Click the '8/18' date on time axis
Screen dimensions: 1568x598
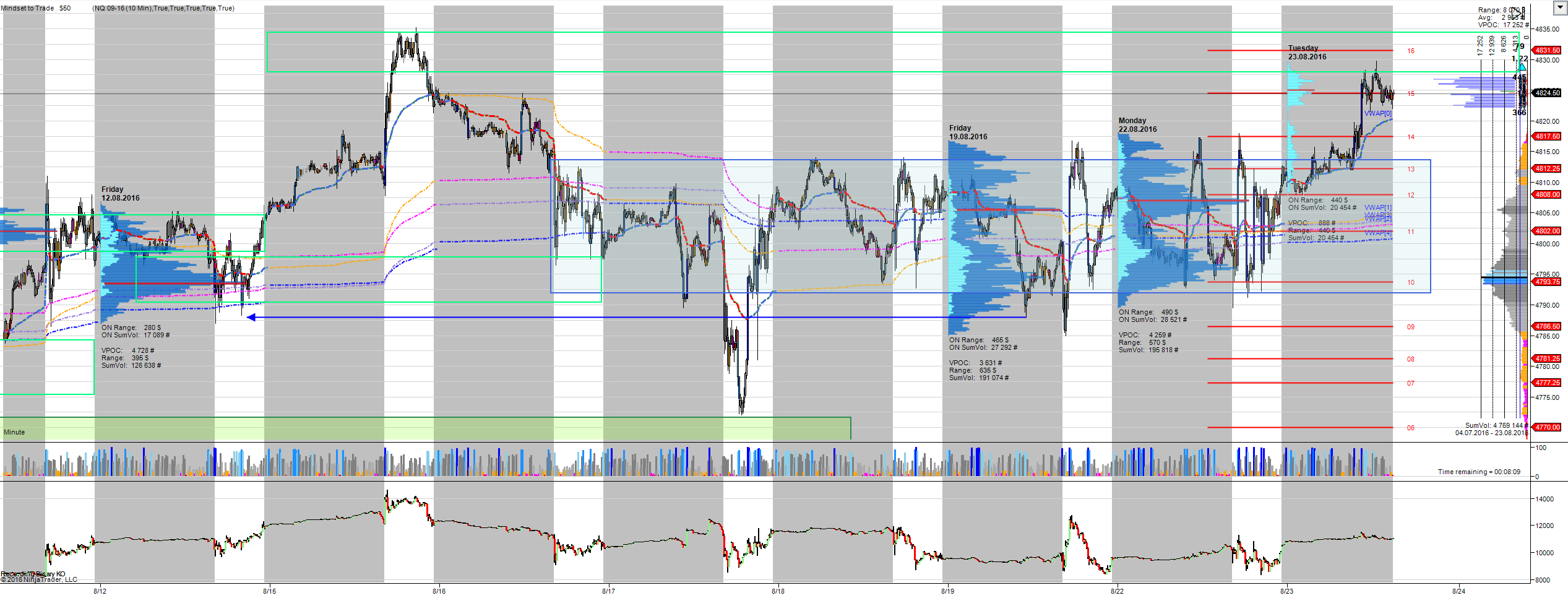(778, 591)
